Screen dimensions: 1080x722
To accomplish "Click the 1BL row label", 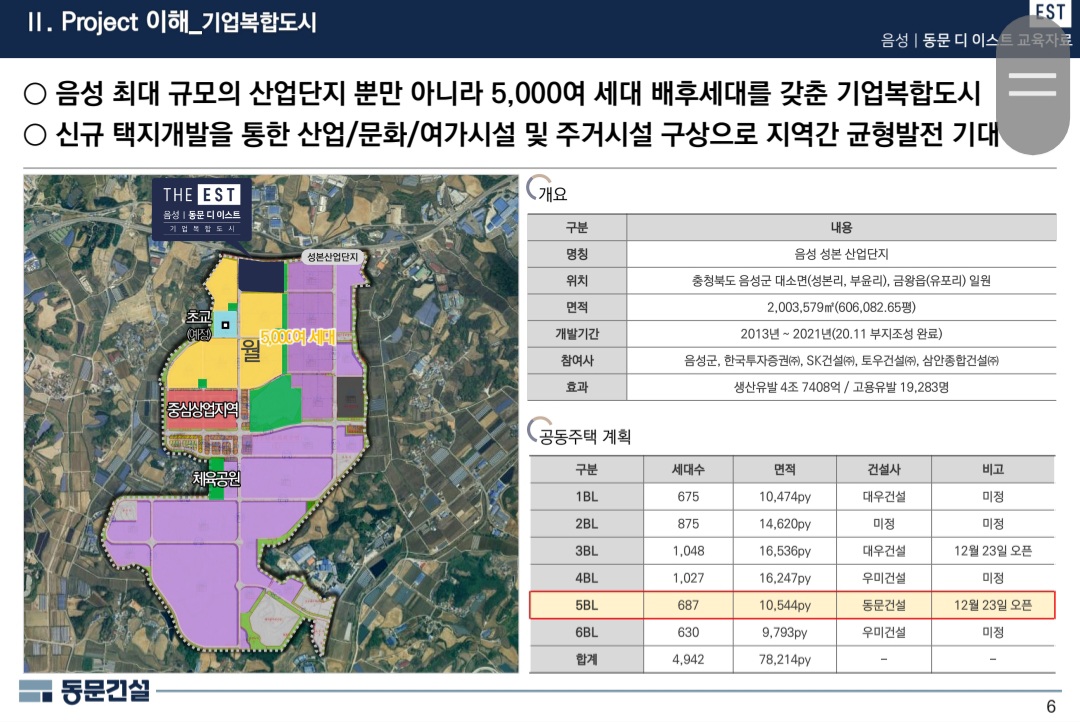I will pos(586,497).
